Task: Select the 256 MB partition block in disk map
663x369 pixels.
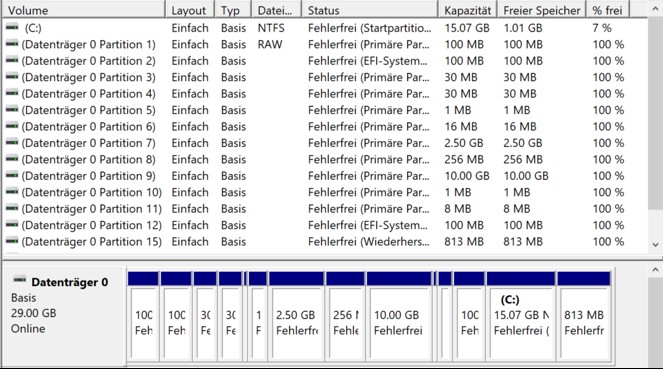Action: 345,317
